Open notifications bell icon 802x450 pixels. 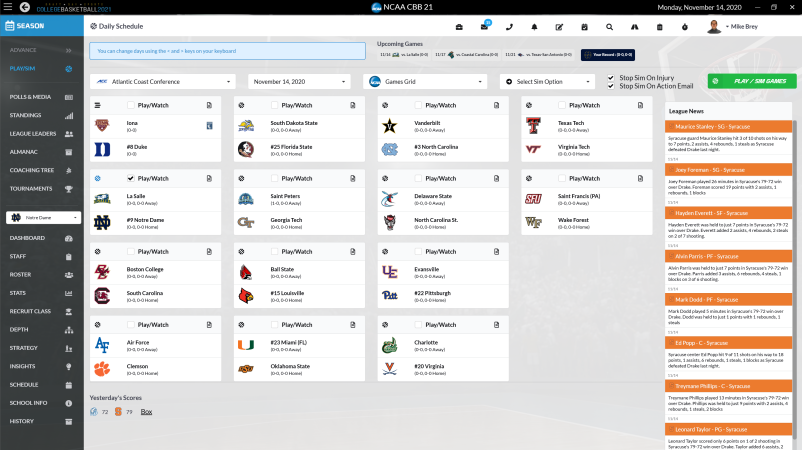[x=535, y=26]
